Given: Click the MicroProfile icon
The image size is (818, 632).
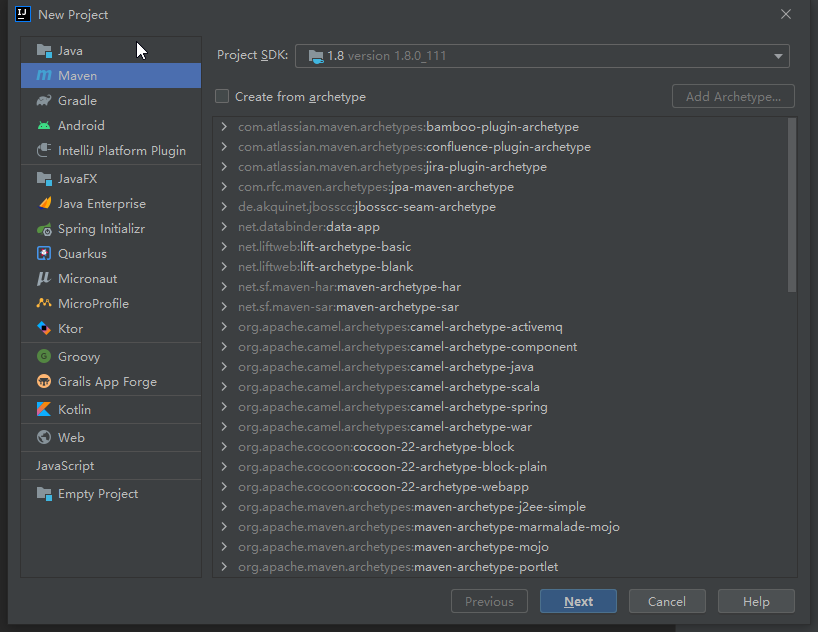Looking at the screenshot, I should click(x=44, y=303).
